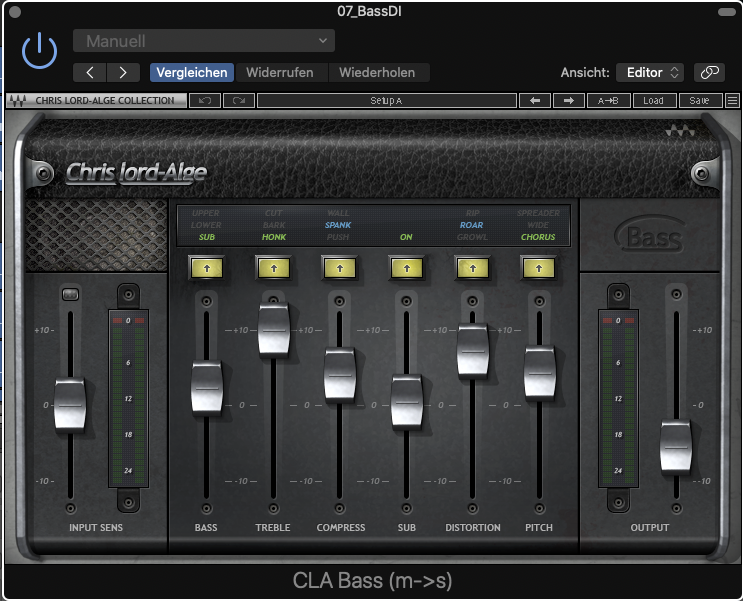This screenshot has width=743, height=601.
Task: Click the Vergleichen compare button
Action: pyautogui.click(x=192, y=72)
